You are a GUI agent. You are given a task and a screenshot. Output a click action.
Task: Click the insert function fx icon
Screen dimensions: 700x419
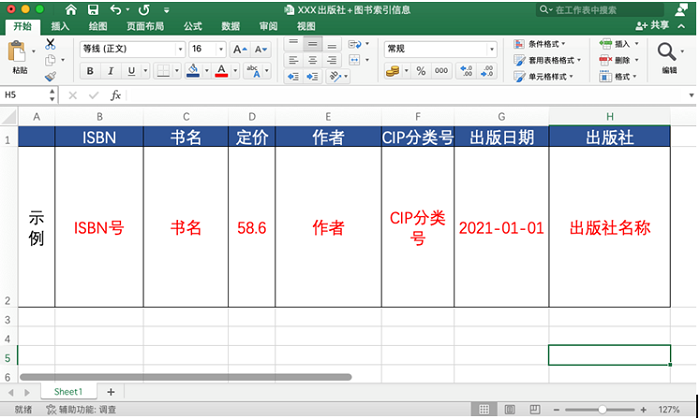pyautogui.click(x=115, y=95)
